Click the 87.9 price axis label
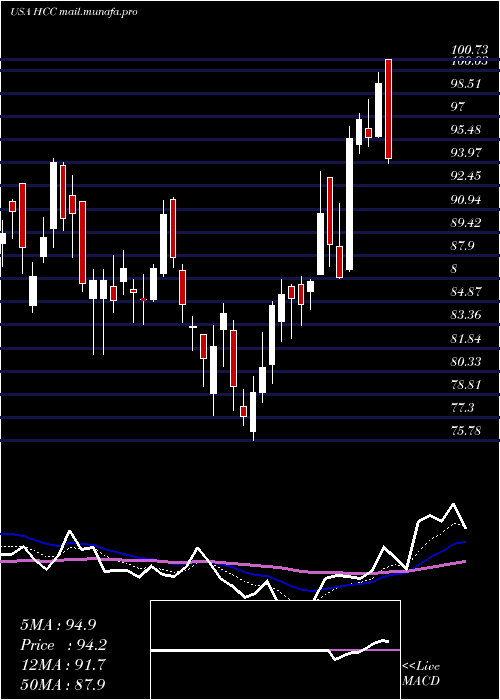This screenshot has width=500, height=700. tap(463, 246)
